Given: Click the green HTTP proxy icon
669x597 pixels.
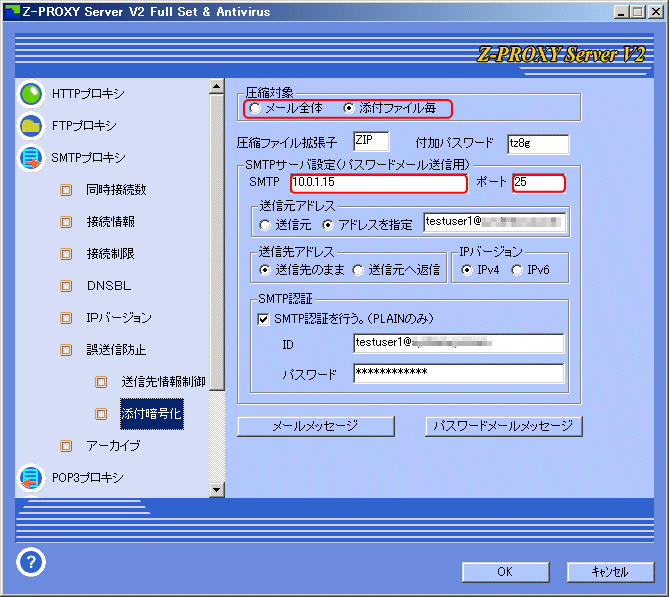Looking at the screenshot, I should point(31,94).
